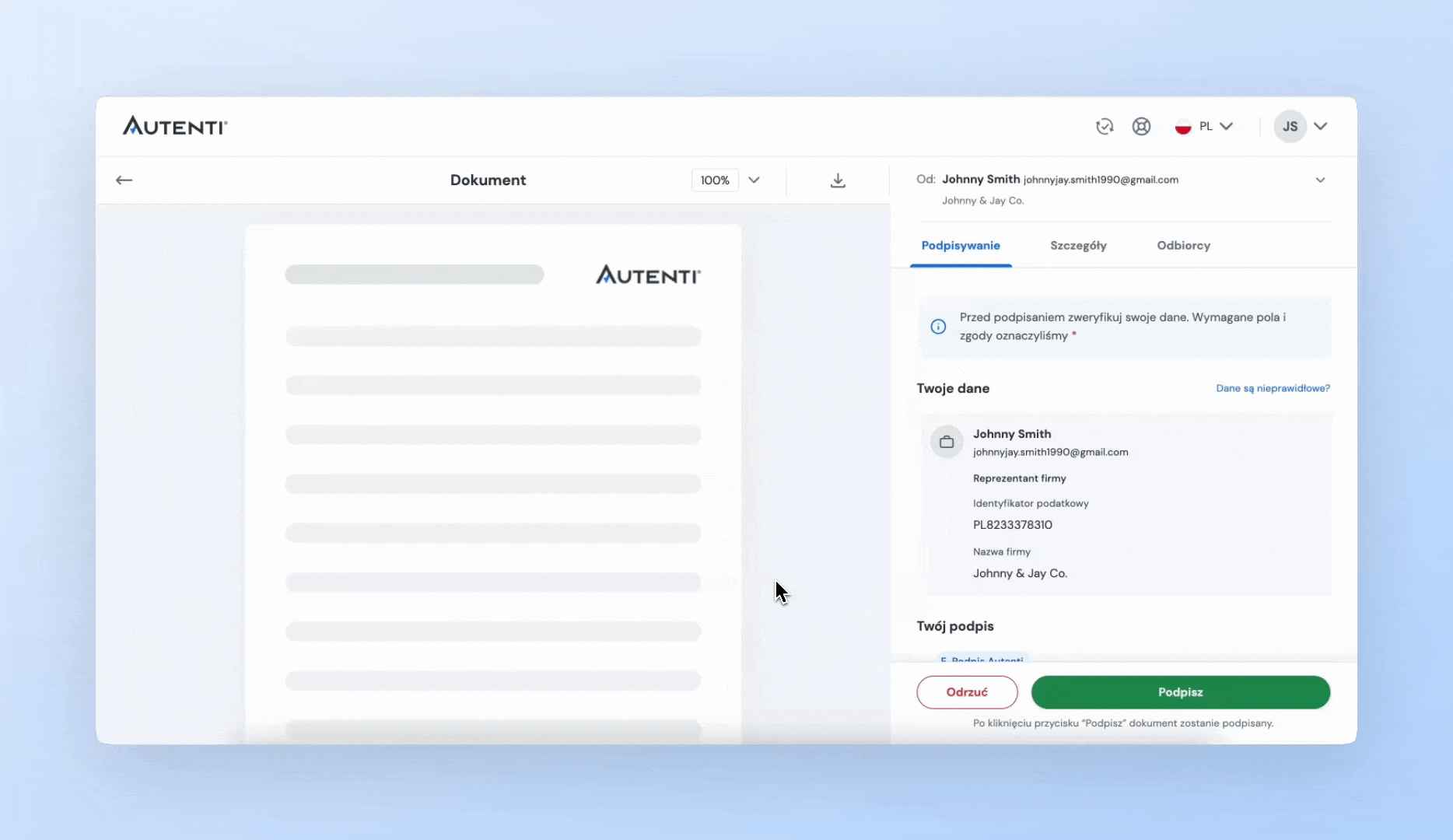The width and height of the screenshot is (1453, 840).
Task: Open help via the lifebuoy icon
Action: 1141,127
